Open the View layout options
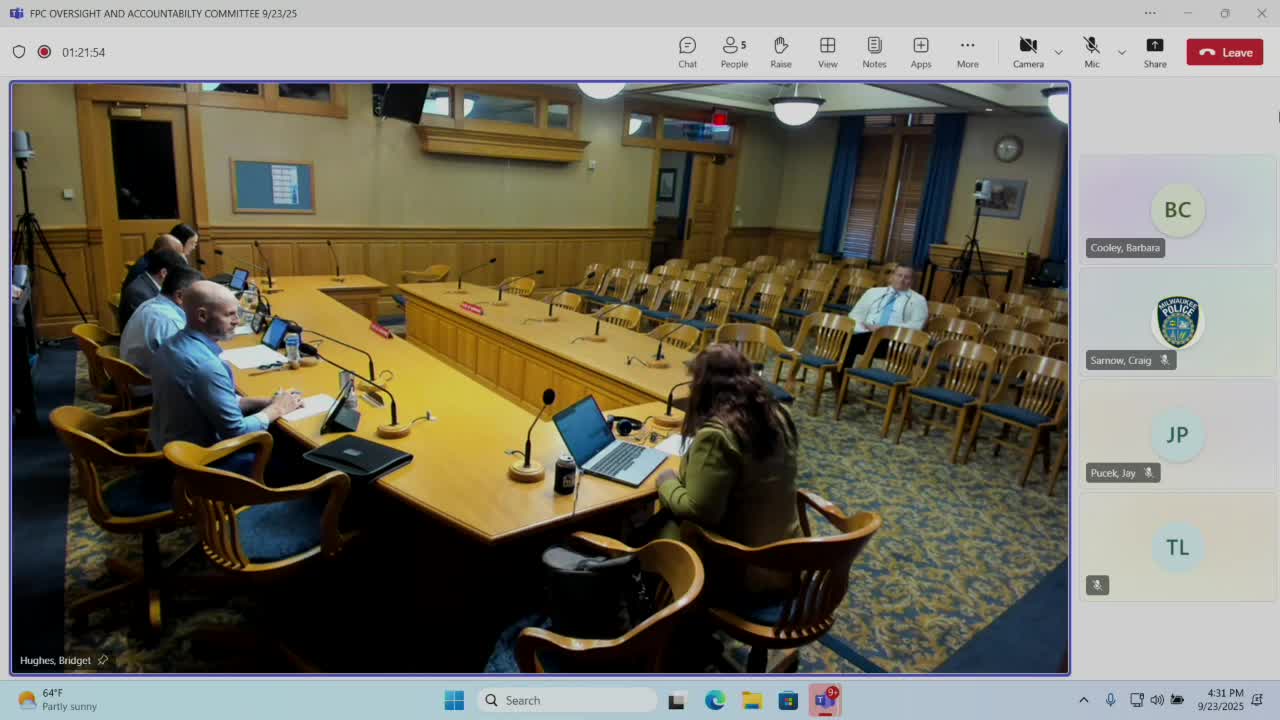The image size is (1280, 720). click(x=827, y=52)
